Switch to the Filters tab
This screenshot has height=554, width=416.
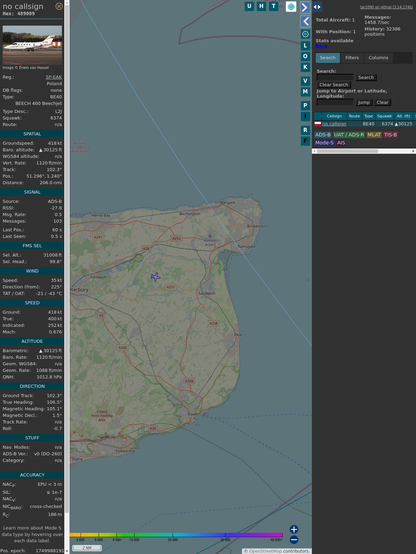352,58
